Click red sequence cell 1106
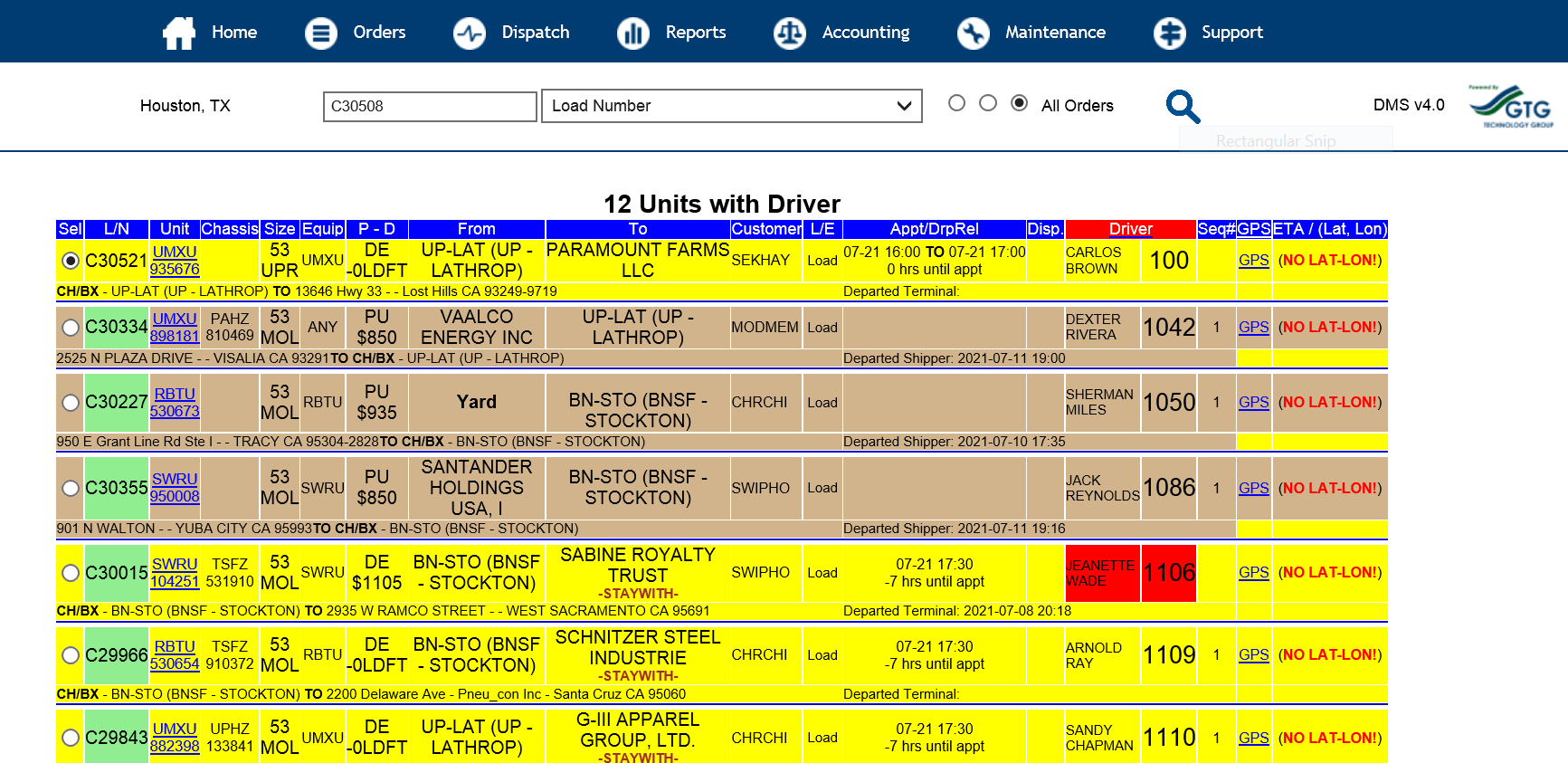Viewport: 1568px width, 763px height. point(1169,573)
